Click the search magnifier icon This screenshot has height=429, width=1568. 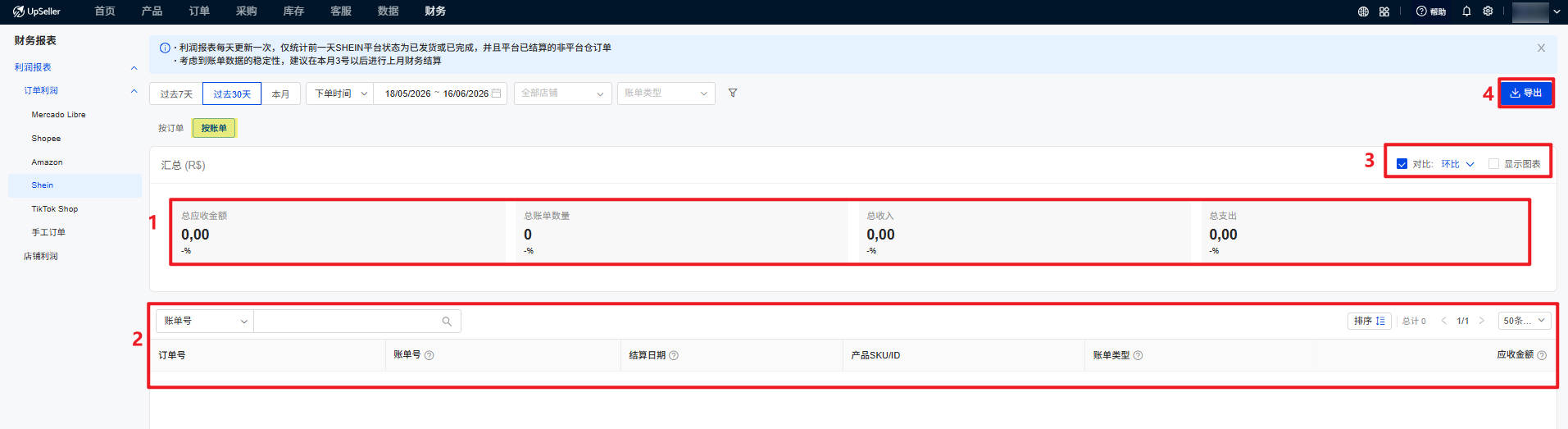point(447,322)
